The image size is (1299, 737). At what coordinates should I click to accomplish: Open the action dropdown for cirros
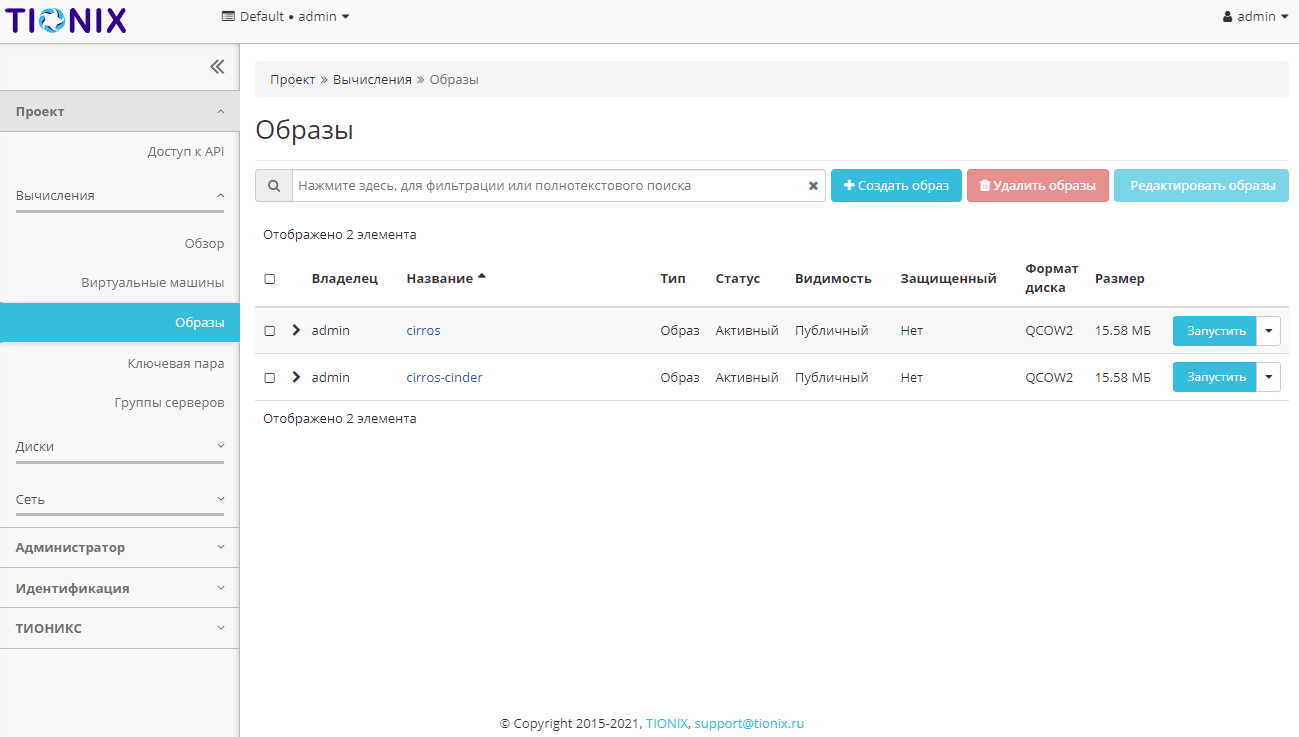click(1268, 331)
